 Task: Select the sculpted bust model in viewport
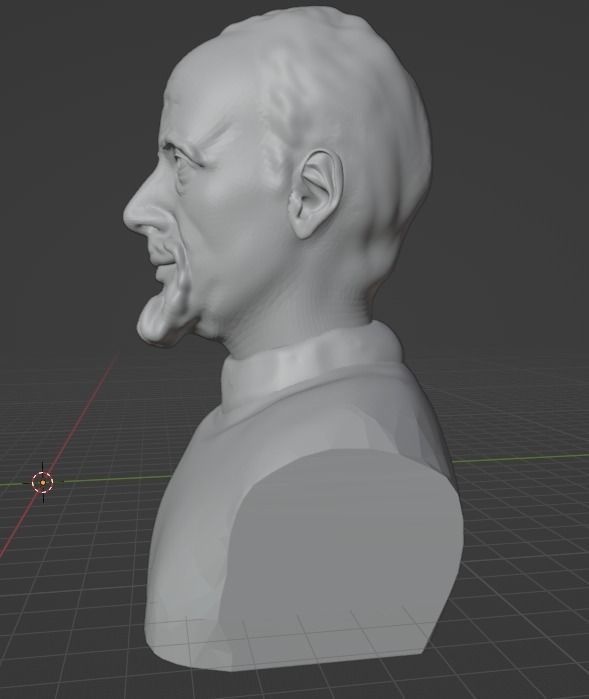pyautogui.click(x=294, y=339)
